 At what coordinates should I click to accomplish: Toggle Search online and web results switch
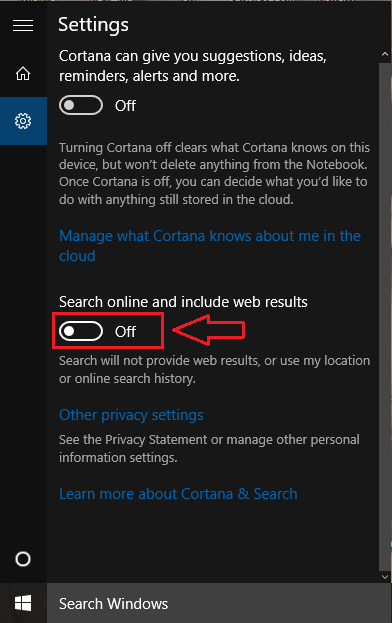(x=81, y=331)
